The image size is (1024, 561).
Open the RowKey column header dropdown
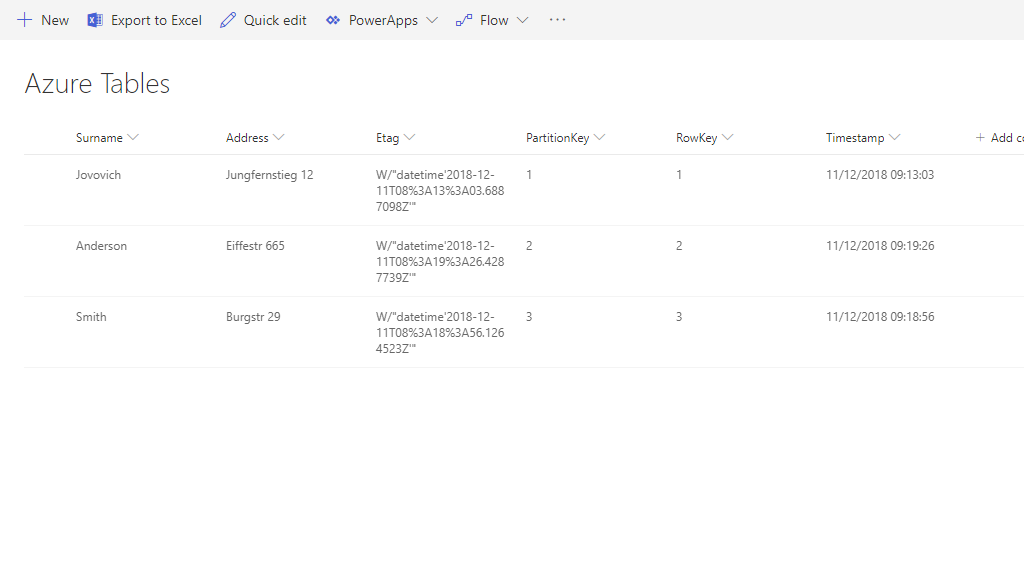(x=728, y=138)
